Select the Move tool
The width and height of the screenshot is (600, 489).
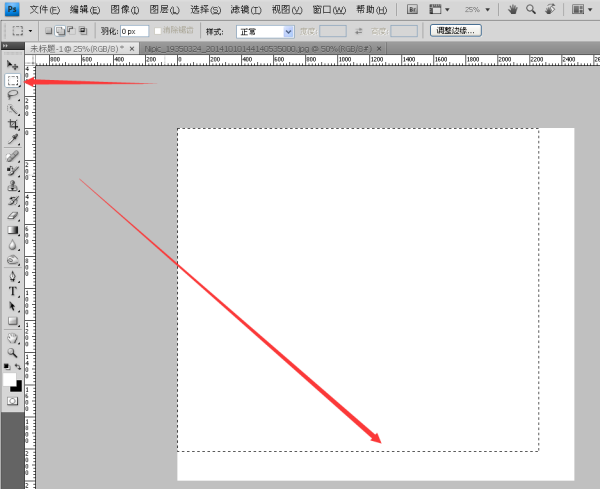[x=13, y=65]
